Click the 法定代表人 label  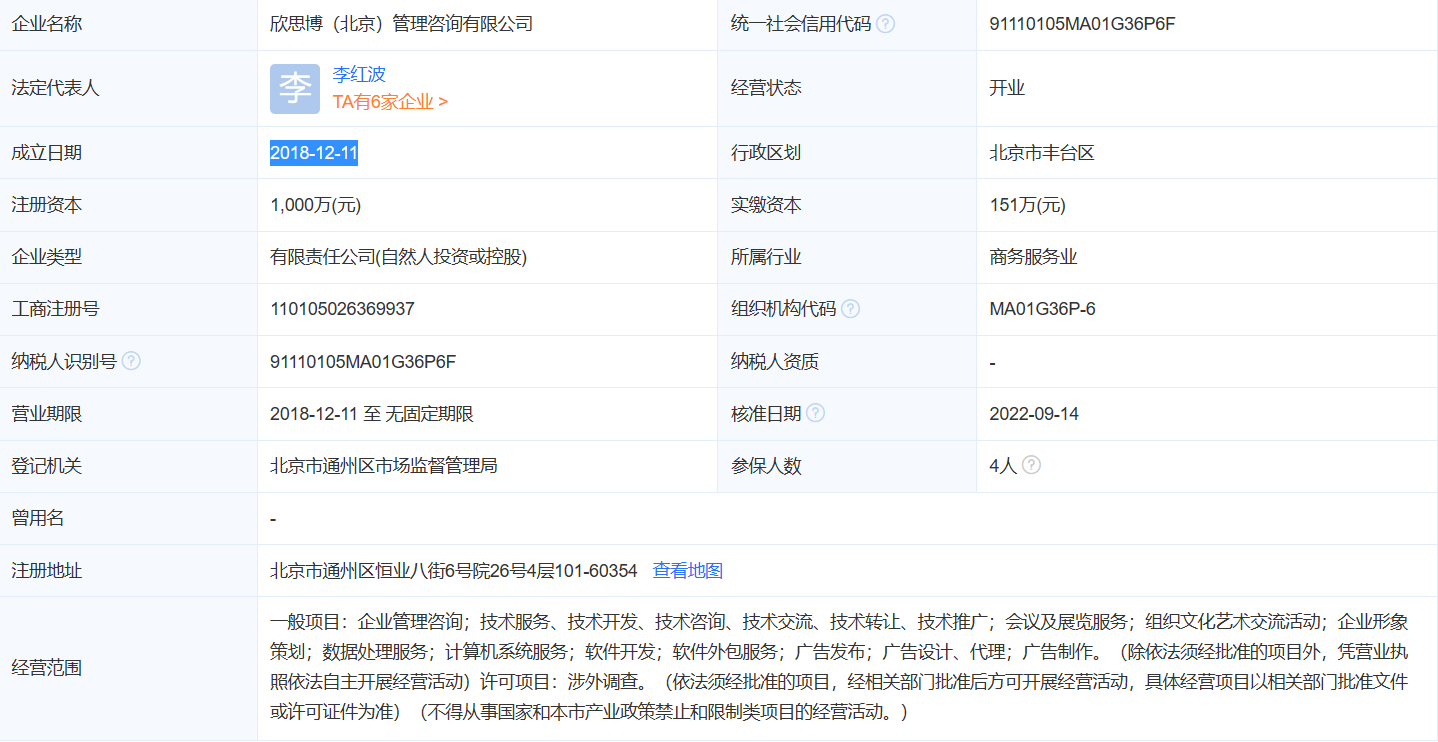click(x=55, y=88)
